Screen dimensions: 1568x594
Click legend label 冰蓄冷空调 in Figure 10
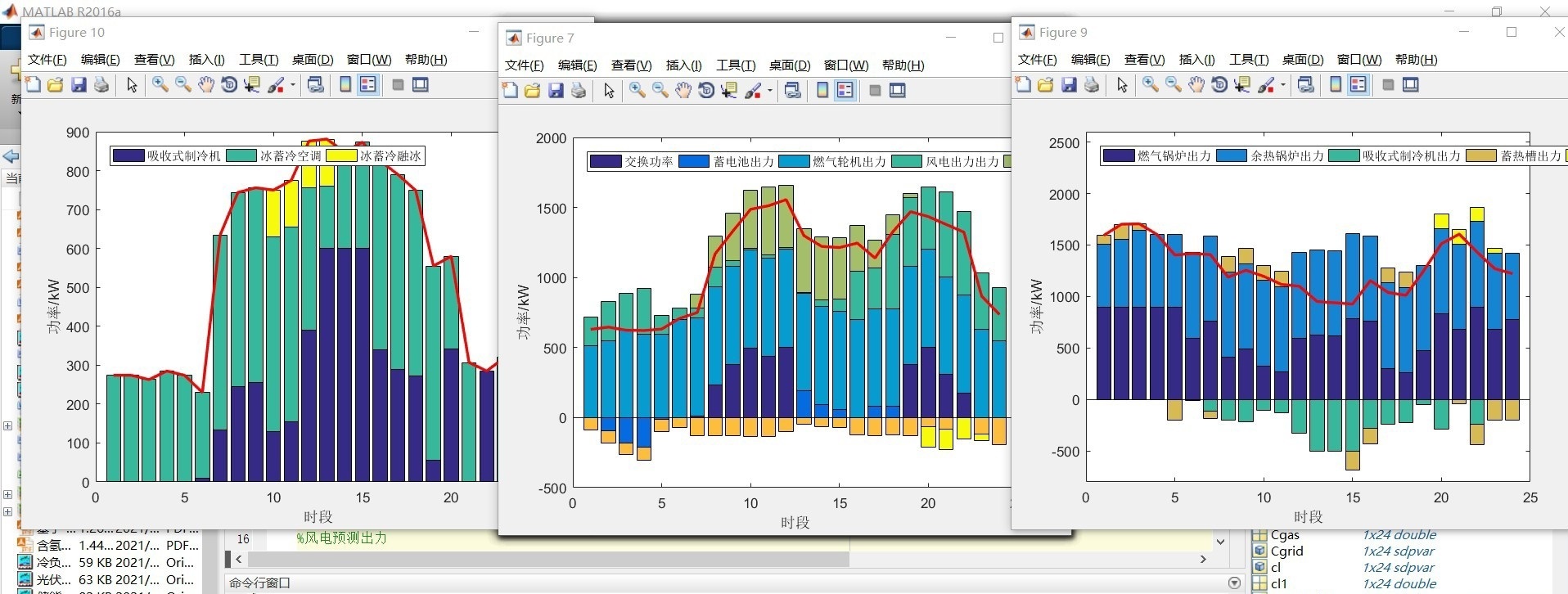pyautogui.click(x=290, y=156)
